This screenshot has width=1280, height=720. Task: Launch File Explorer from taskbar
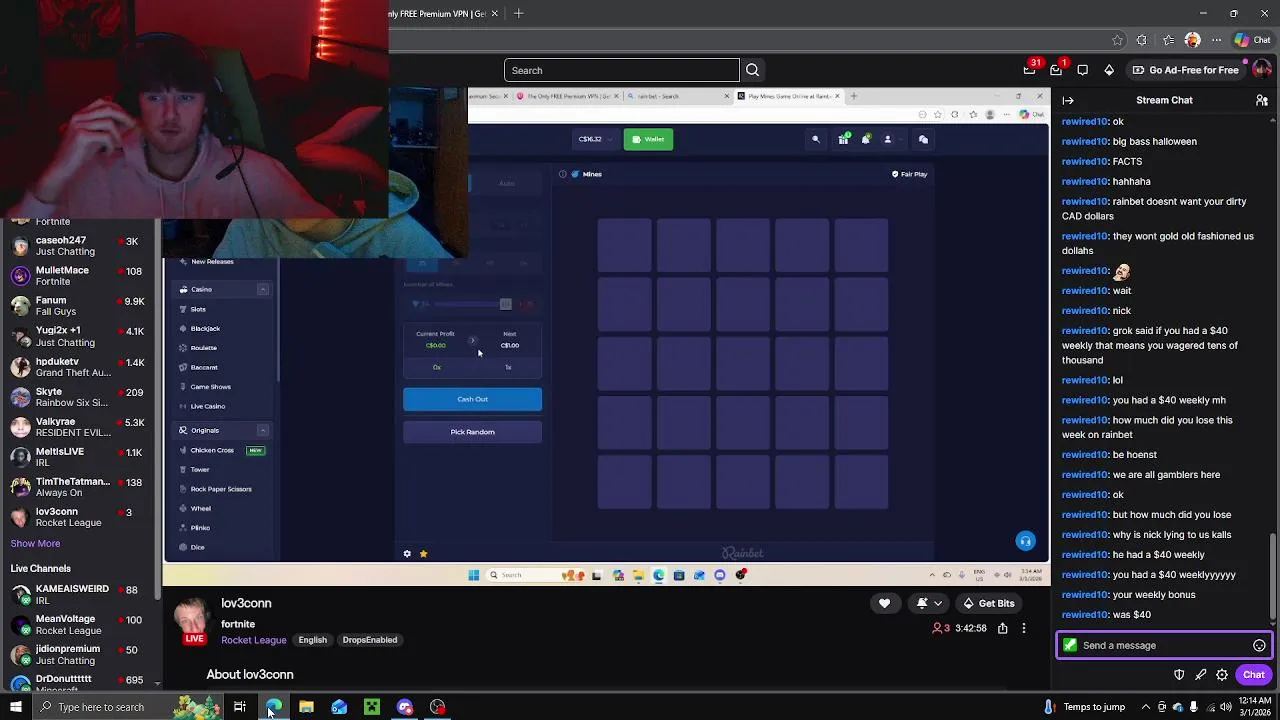(x=306, y=707)
